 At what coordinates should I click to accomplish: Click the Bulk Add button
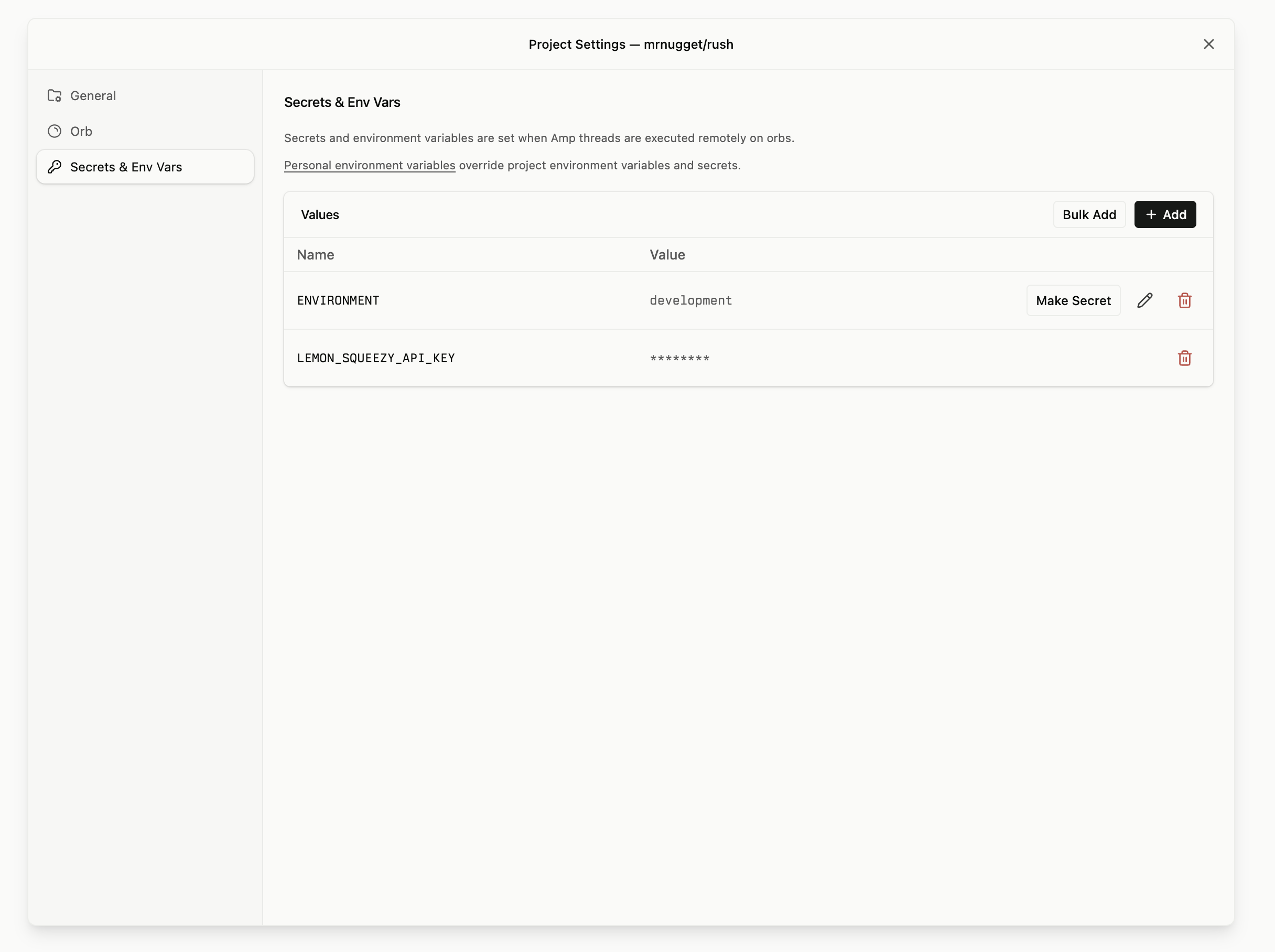pyautogui.click(x=1089, y=214)
